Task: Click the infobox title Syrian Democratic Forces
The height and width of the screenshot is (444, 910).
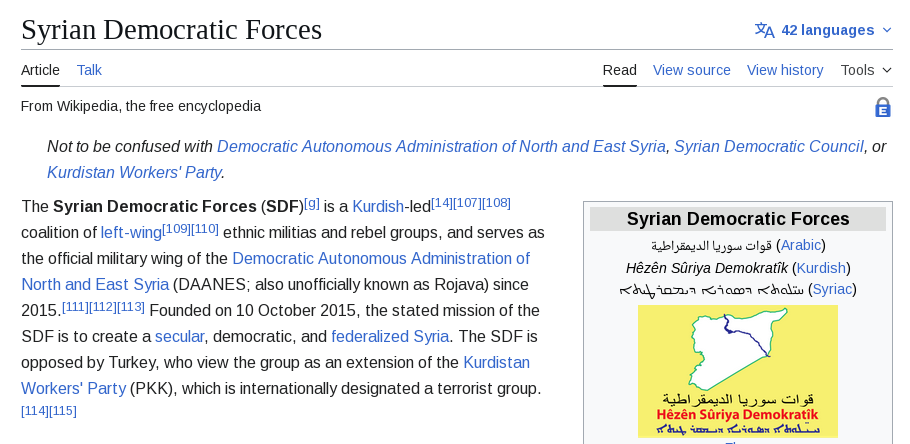Action: 738,219
